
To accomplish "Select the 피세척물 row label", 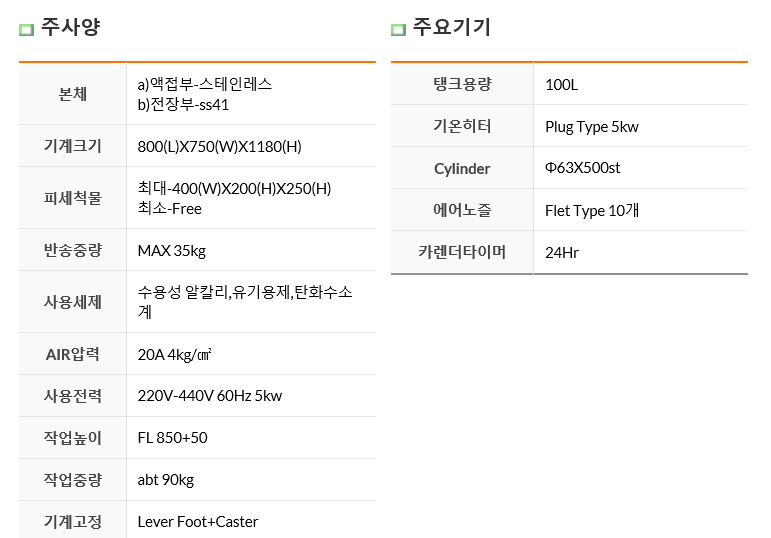I will point(73,198).
